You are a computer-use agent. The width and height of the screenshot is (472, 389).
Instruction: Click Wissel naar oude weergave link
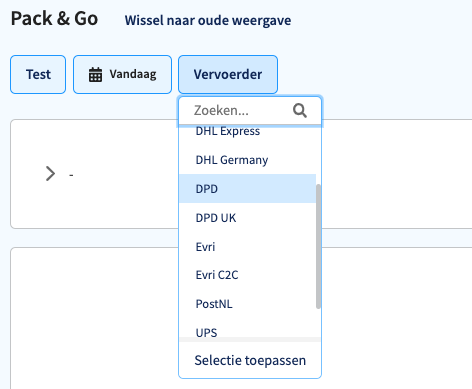pos(208,20)
